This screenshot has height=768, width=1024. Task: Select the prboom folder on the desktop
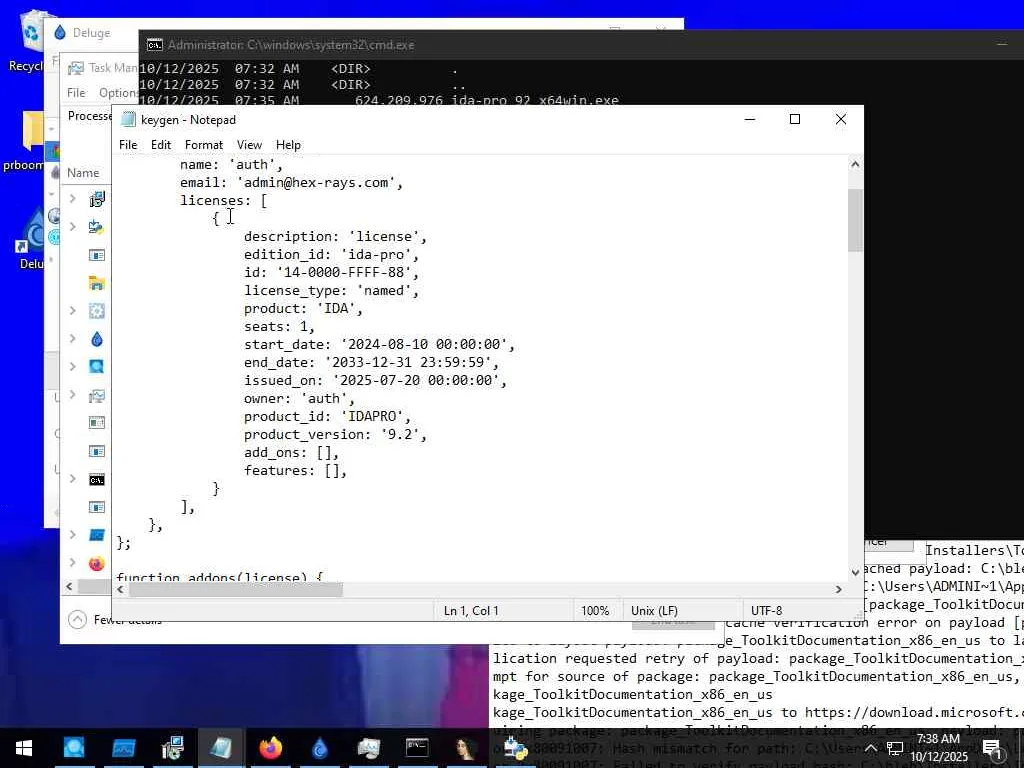pos(26,141)
